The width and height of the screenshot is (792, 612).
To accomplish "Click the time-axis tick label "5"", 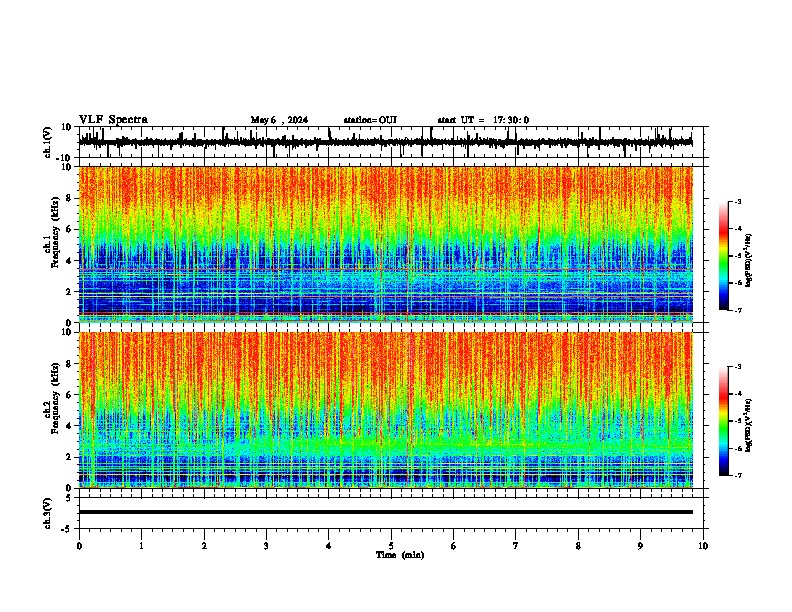I will pos(391,546).
